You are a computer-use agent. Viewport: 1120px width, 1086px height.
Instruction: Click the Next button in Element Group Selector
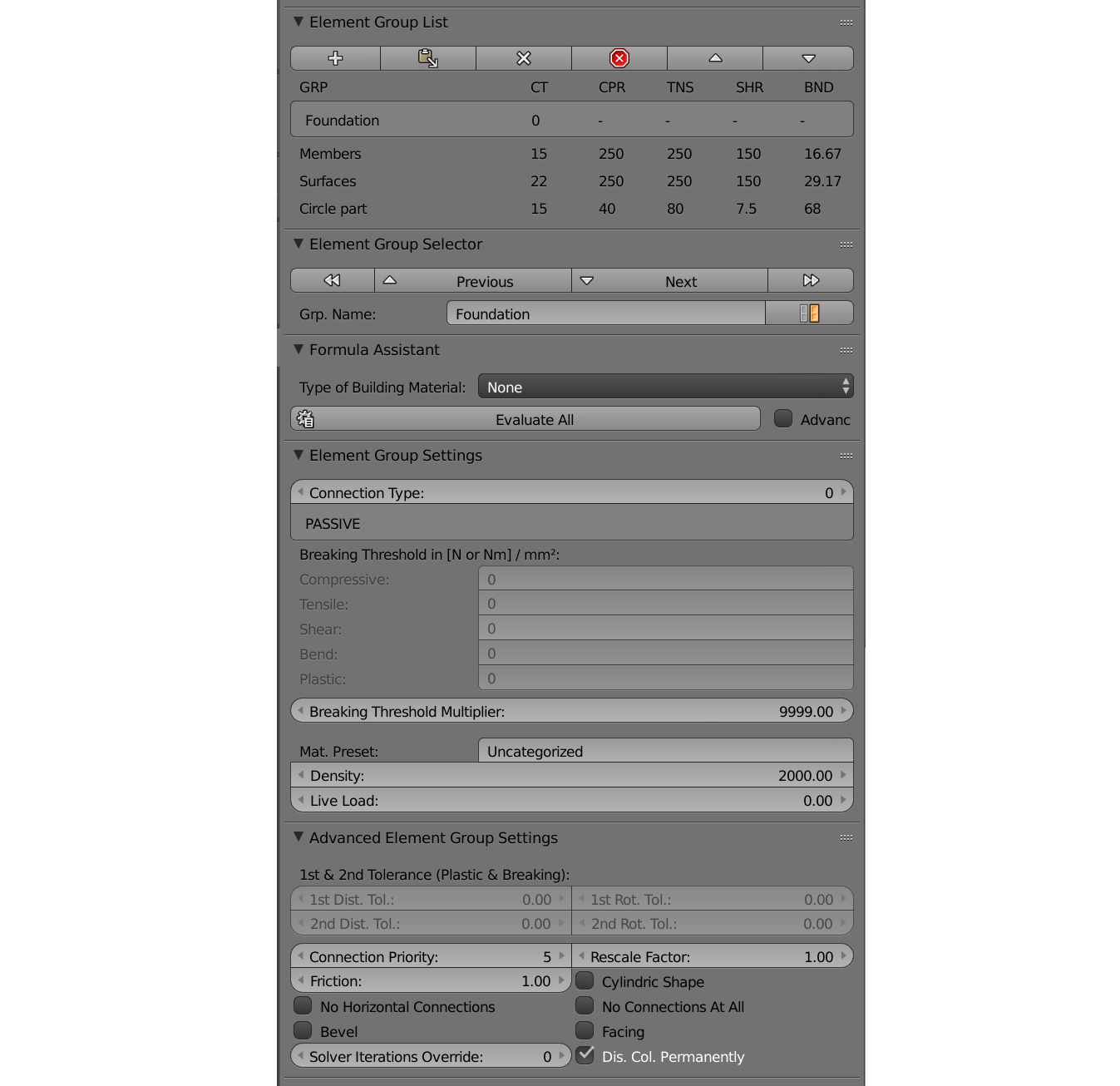pyautogui.click(x=680, y=281)
